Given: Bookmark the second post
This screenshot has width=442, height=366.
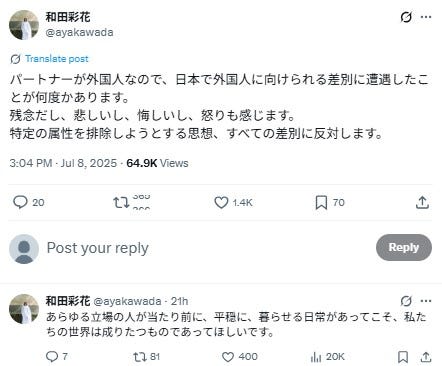Looking at the screenshot, I should coord(403,357).
